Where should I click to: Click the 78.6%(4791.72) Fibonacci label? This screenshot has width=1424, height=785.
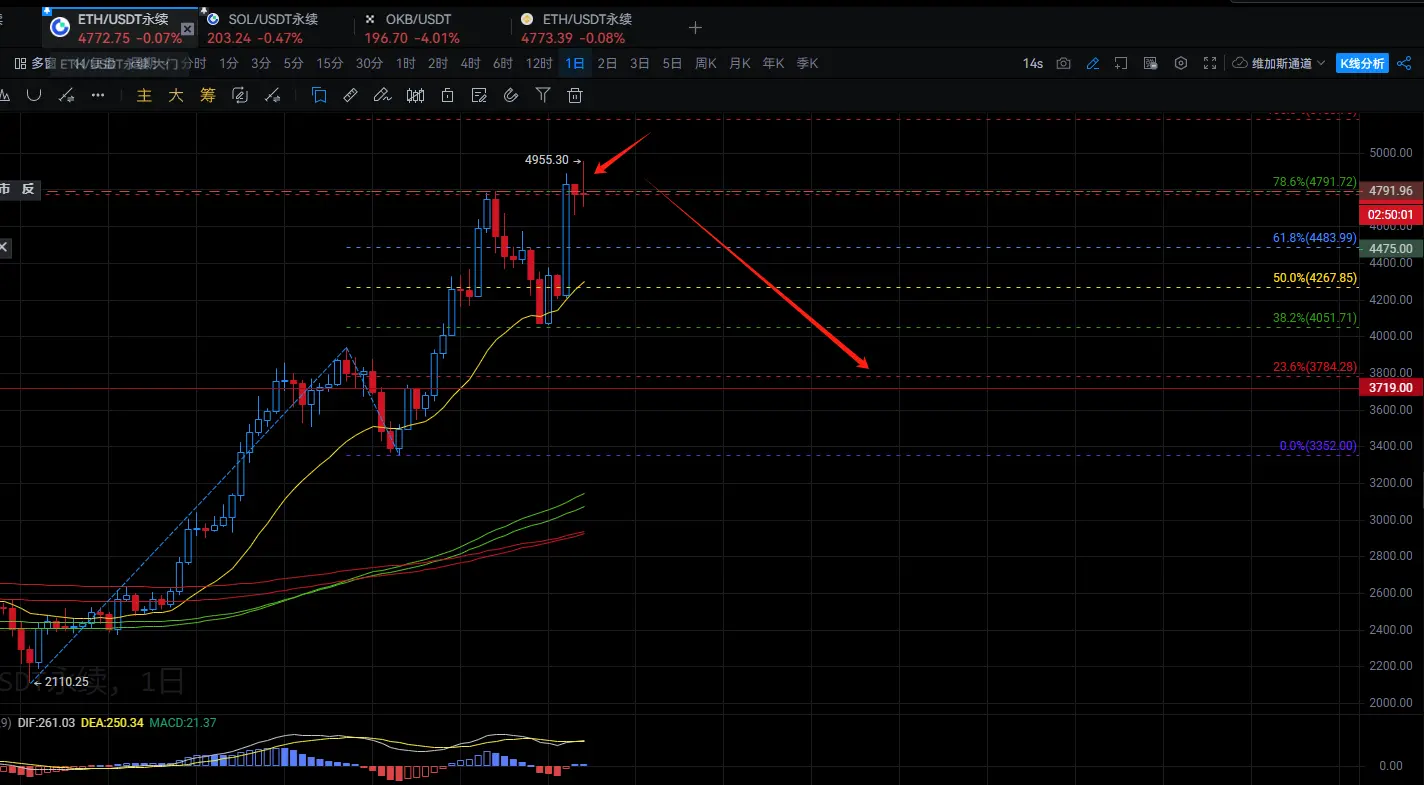point(1314,182)
